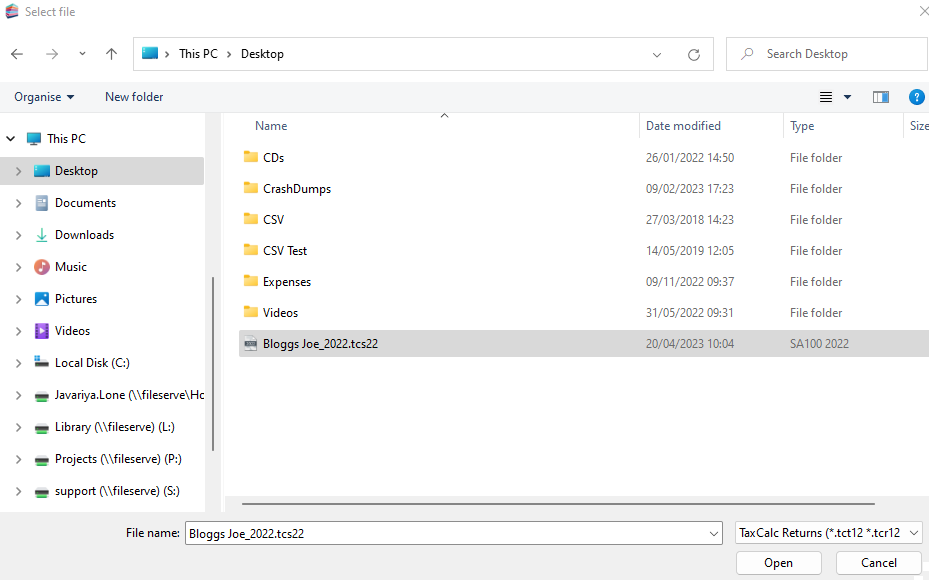Go up one folder level arrow
This screenshot has height=580, width=929.
tap(111, 54)
